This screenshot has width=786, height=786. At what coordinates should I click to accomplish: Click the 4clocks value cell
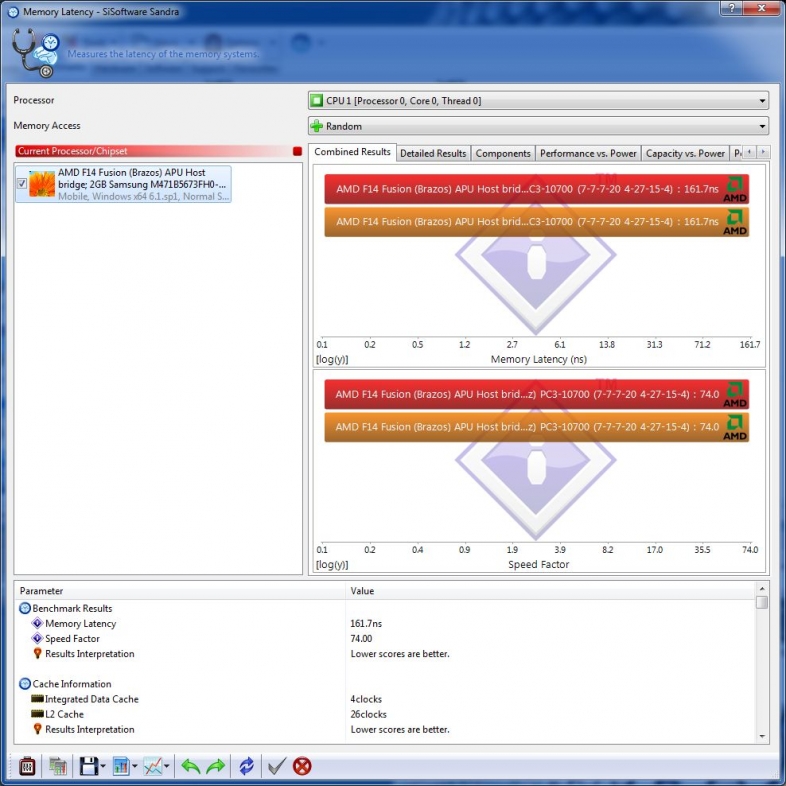point(366,699)
